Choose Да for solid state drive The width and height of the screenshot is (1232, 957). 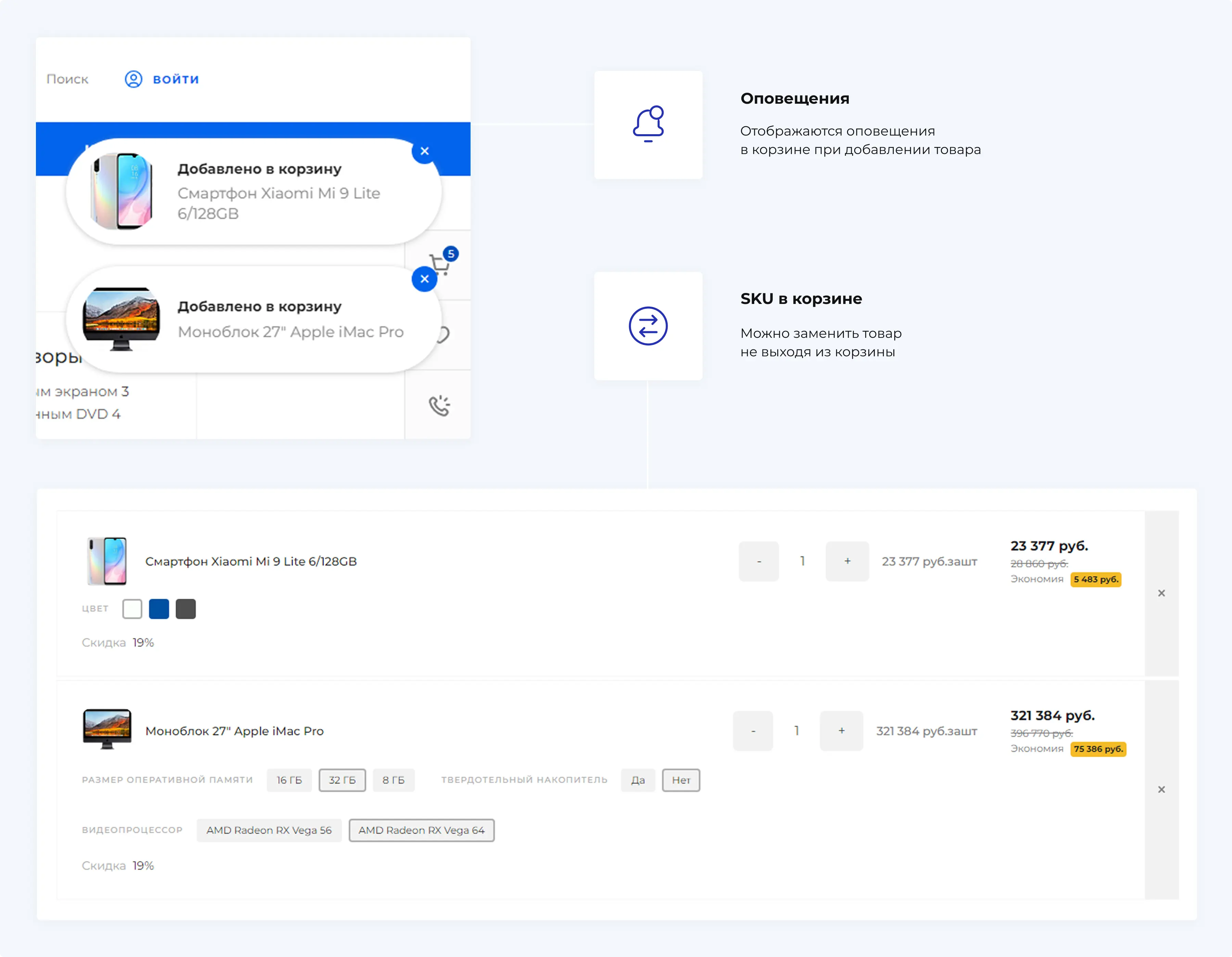coord(638,780)
